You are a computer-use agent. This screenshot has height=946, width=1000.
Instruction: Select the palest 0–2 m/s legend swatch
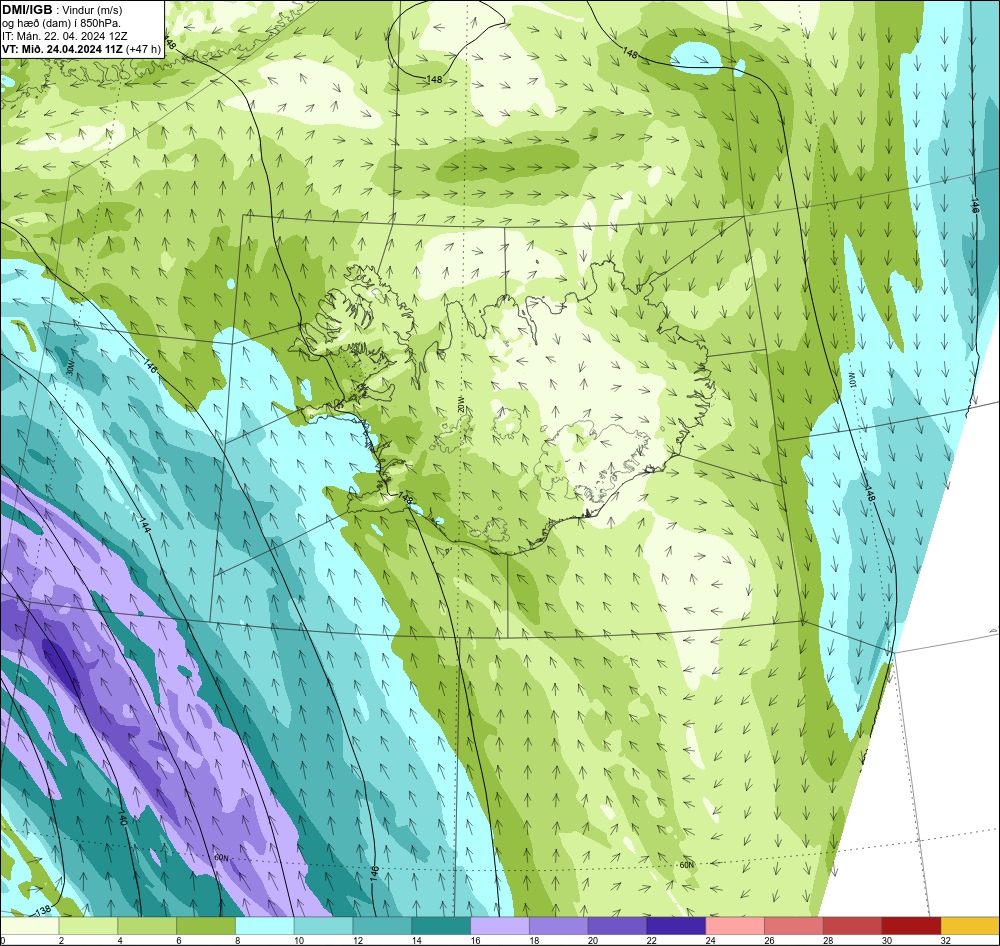(x=29, y=926)
